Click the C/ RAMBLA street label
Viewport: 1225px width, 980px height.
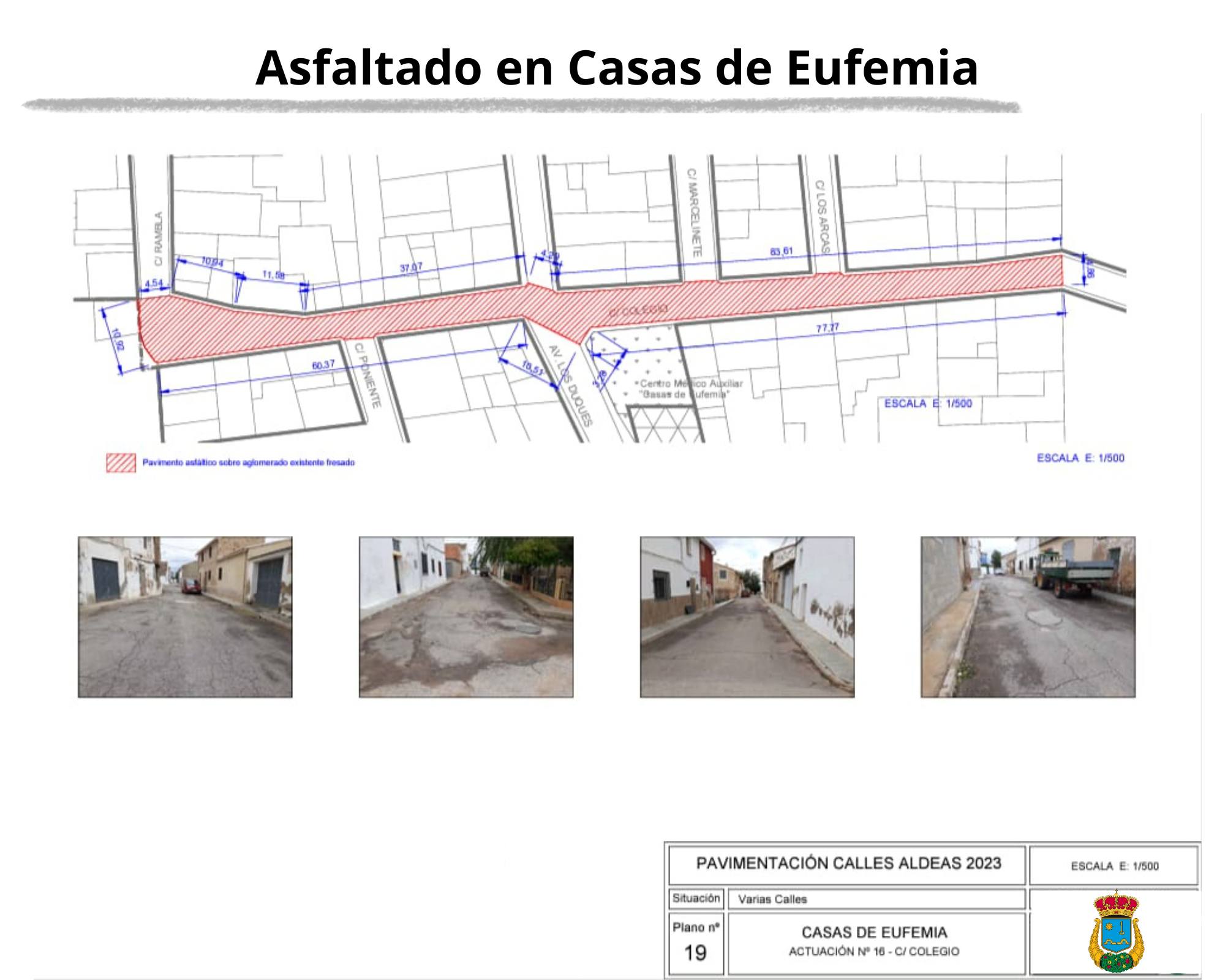pos(159,239)
